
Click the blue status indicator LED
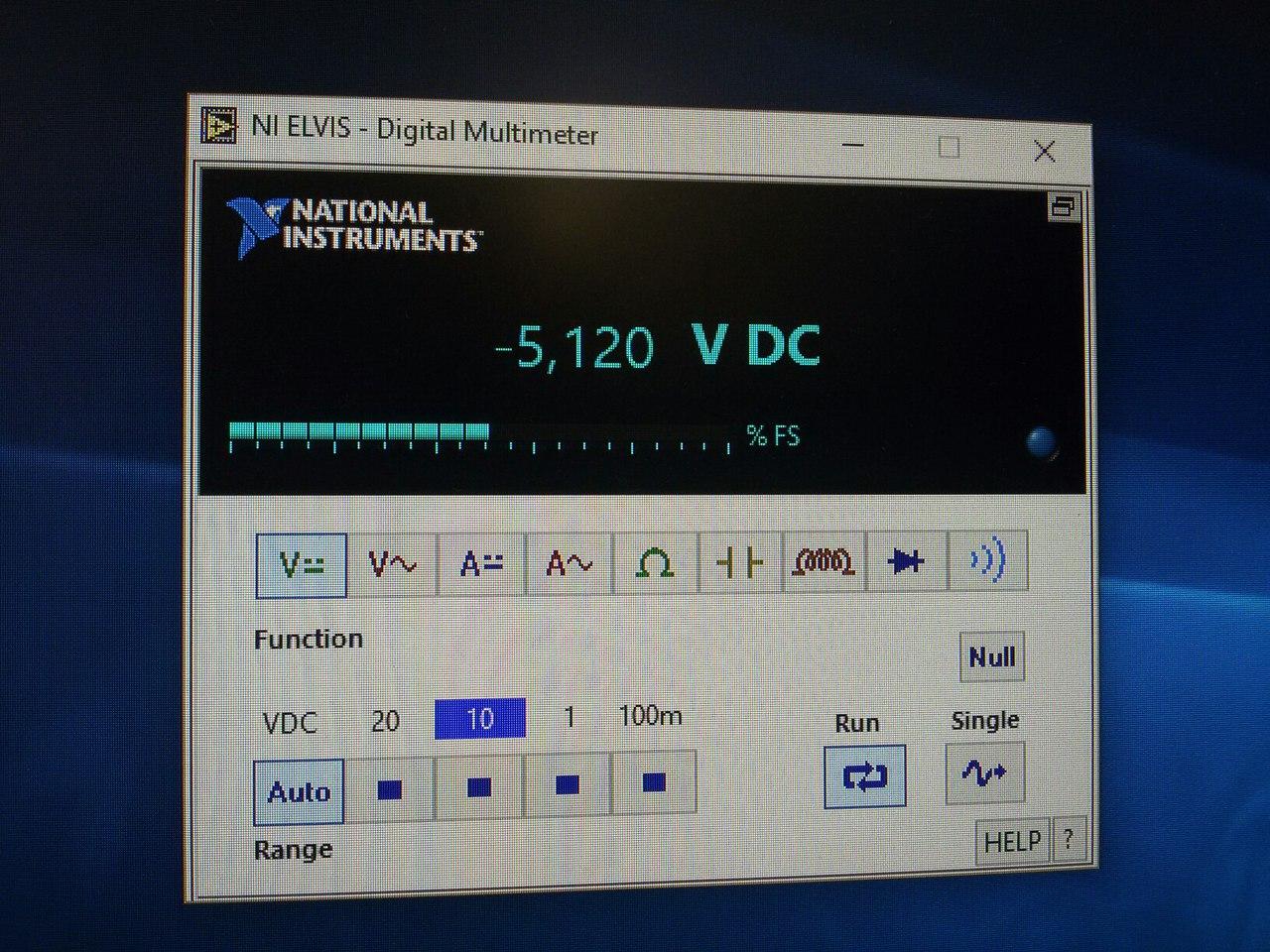(x=1040, y=442)
